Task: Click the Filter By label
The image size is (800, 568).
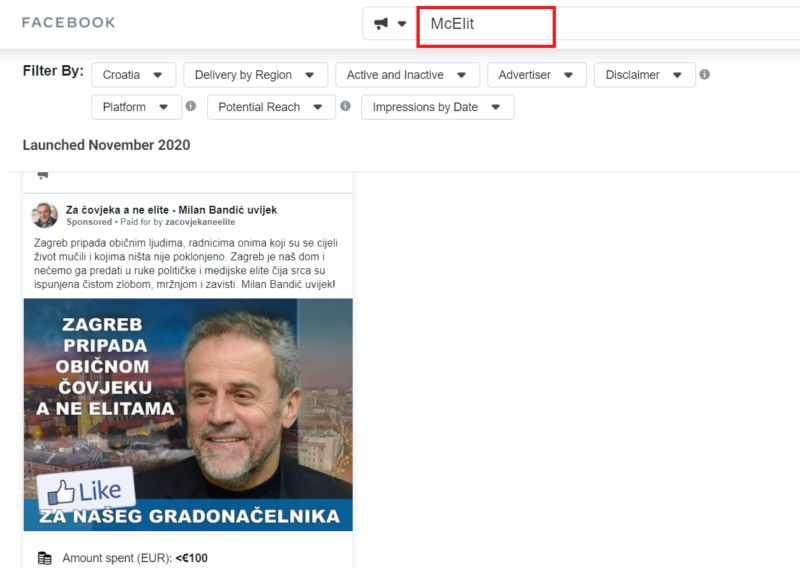Action: coord(53,71)
